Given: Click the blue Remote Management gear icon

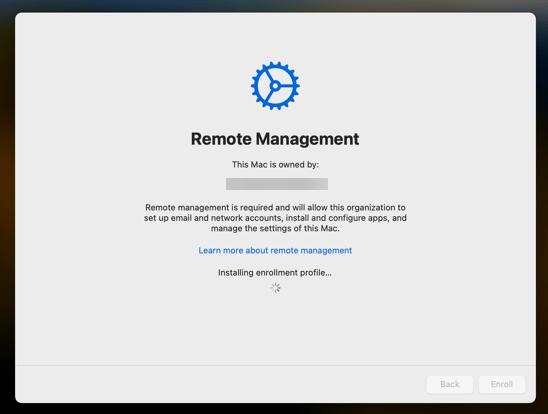Looking at the screenshot, I should click(275, 86).
